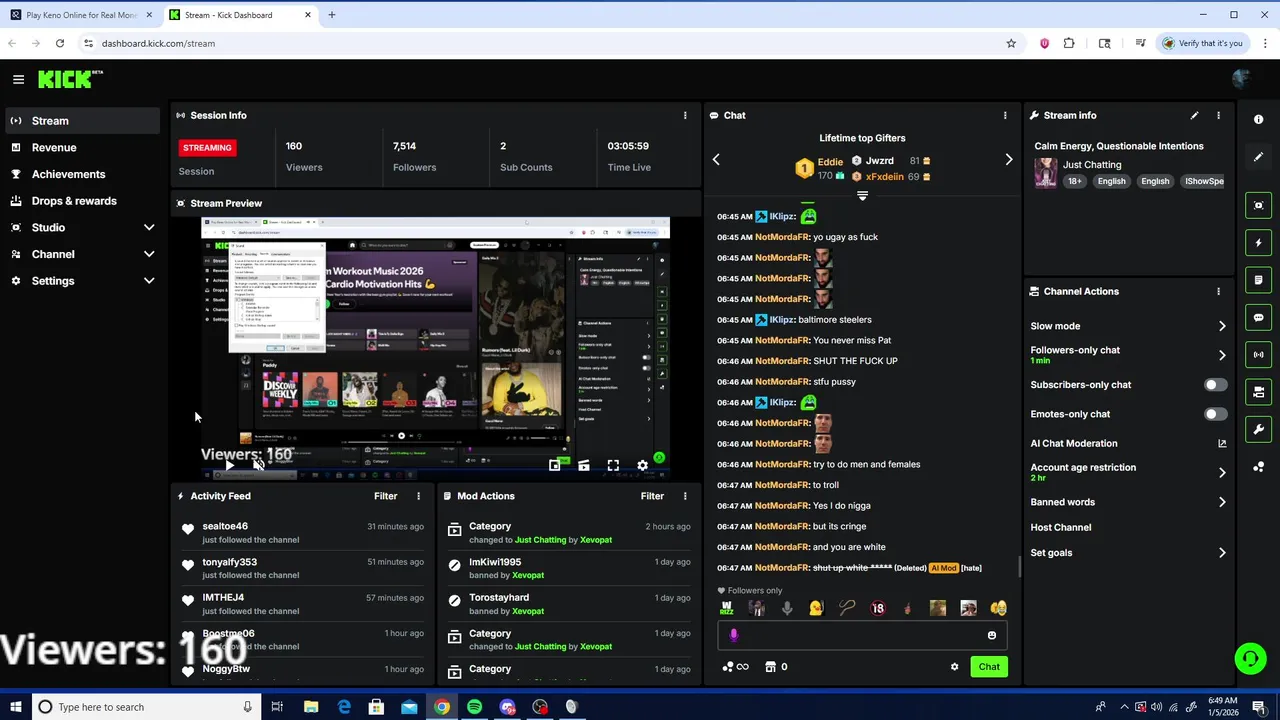1280x720 pixels.
Task: Enable theater mode on stream preview
Action: pyautogui.click(x=584, y=465)
